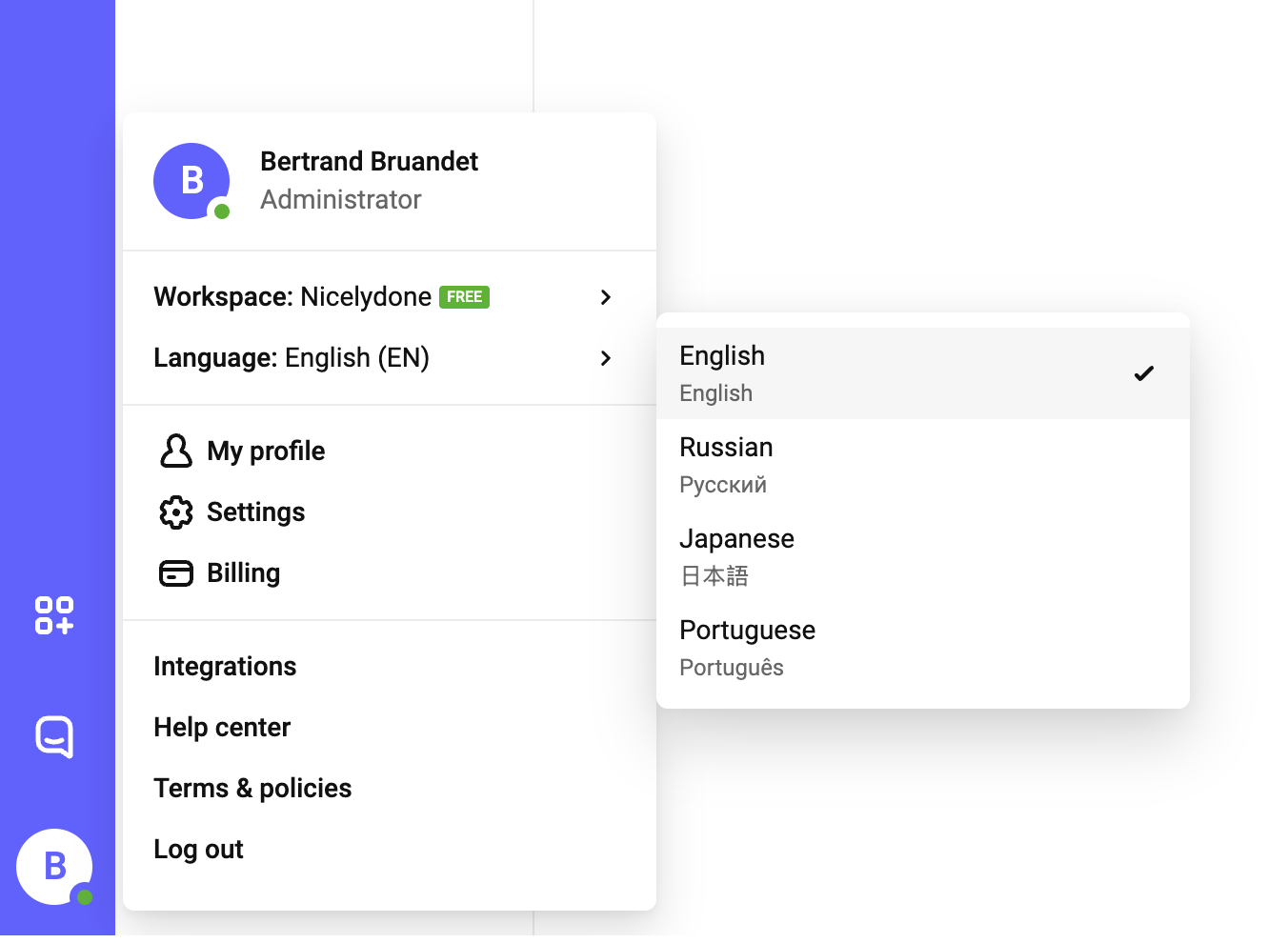Open Integrations from the menu
The height and width of the screenshot is (943, 1288).
[x=225, y=667]
